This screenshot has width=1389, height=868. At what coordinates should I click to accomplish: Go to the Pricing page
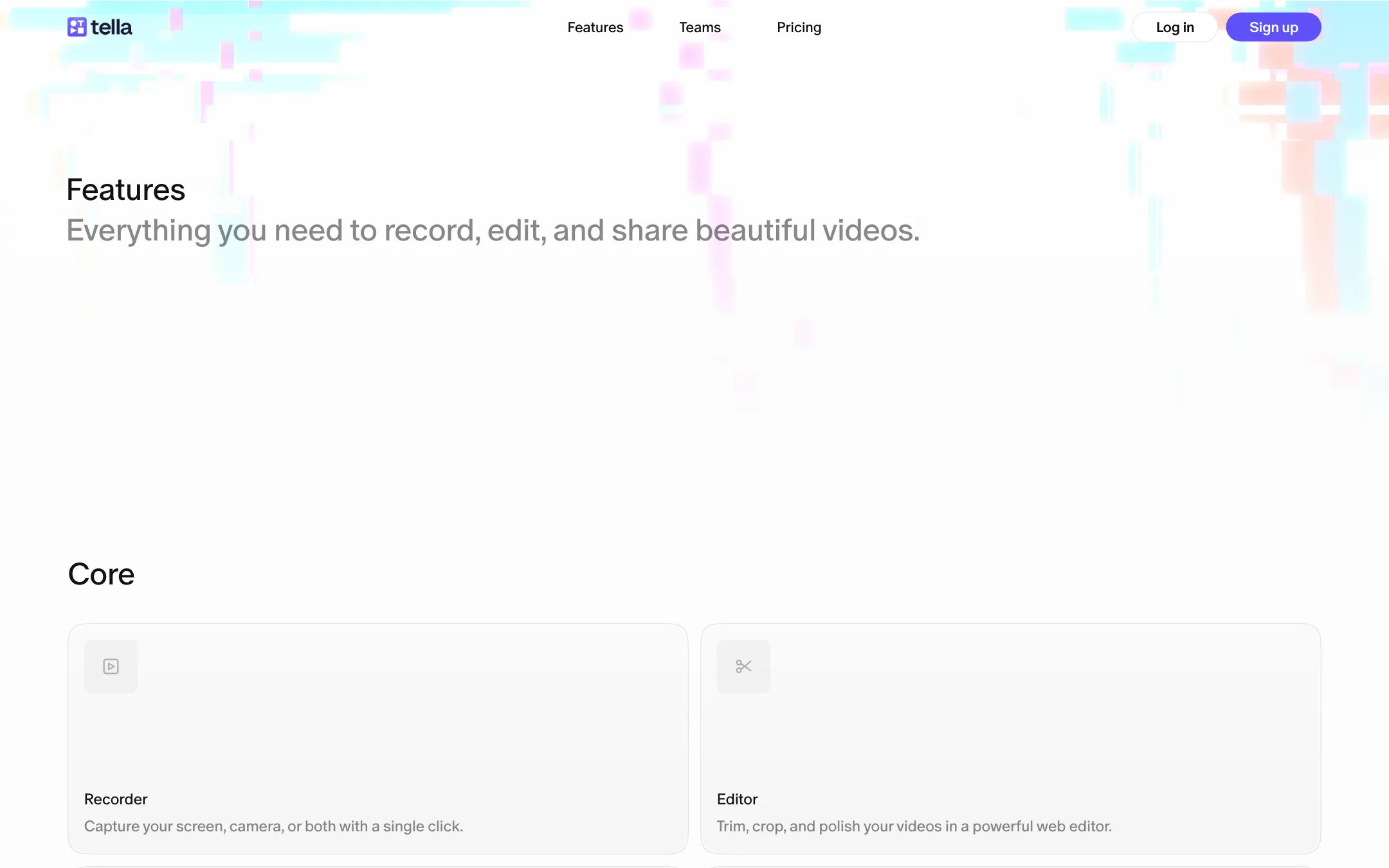[799, 27]
